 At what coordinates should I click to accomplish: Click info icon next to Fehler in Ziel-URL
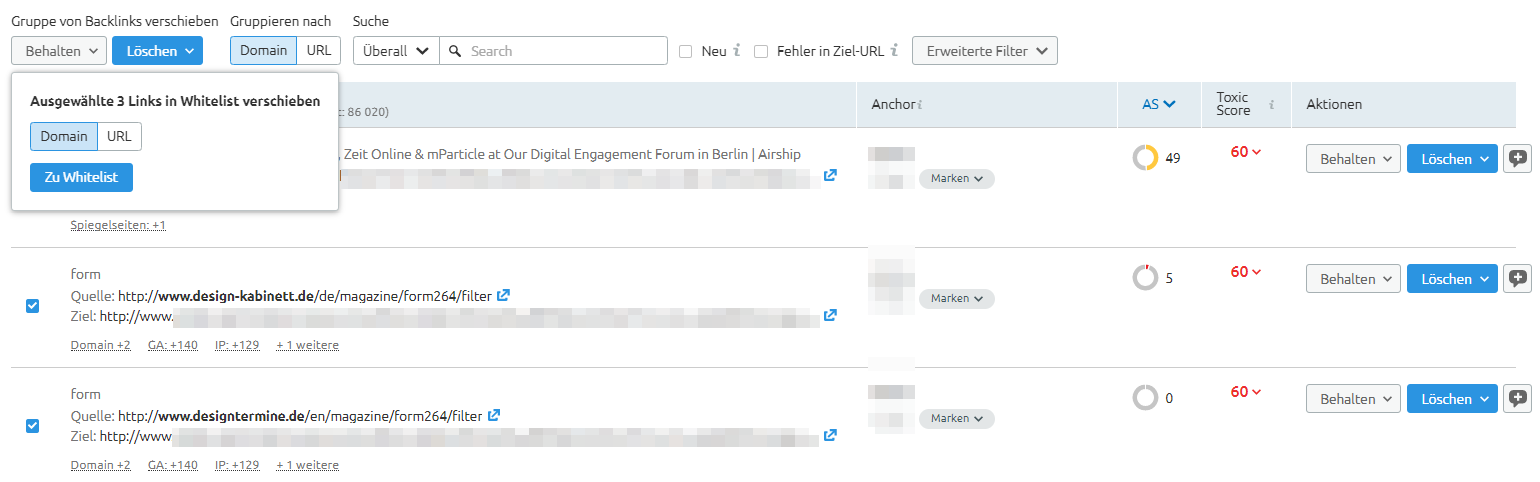(x=894, y=50)
